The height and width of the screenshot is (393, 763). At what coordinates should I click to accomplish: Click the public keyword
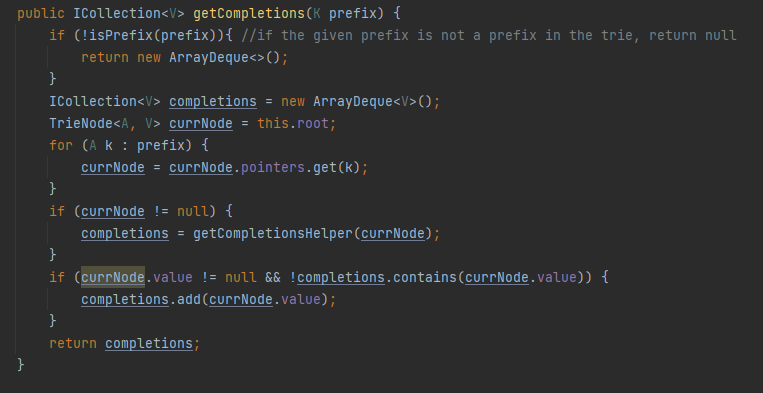click(x=41, y=13)
